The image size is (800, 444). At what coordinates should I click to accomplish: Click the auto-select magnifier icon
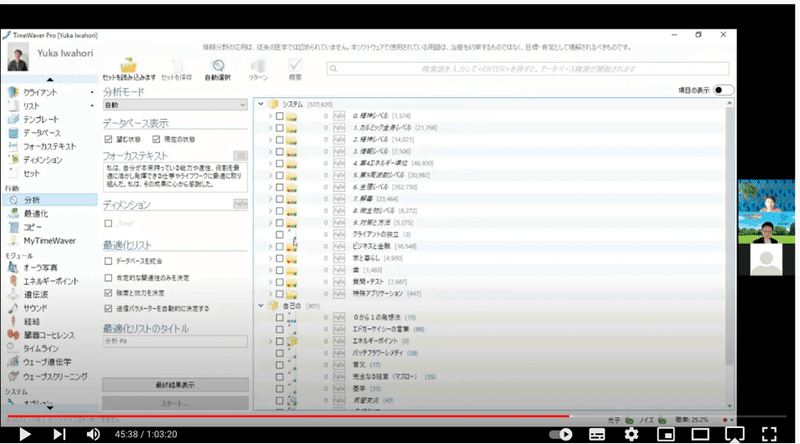tap(218, 65)
